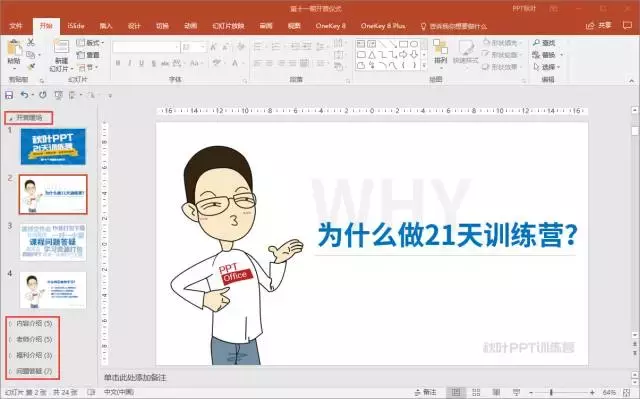Toggle bold formatting

pyautogui.click(x=118, y=63)
